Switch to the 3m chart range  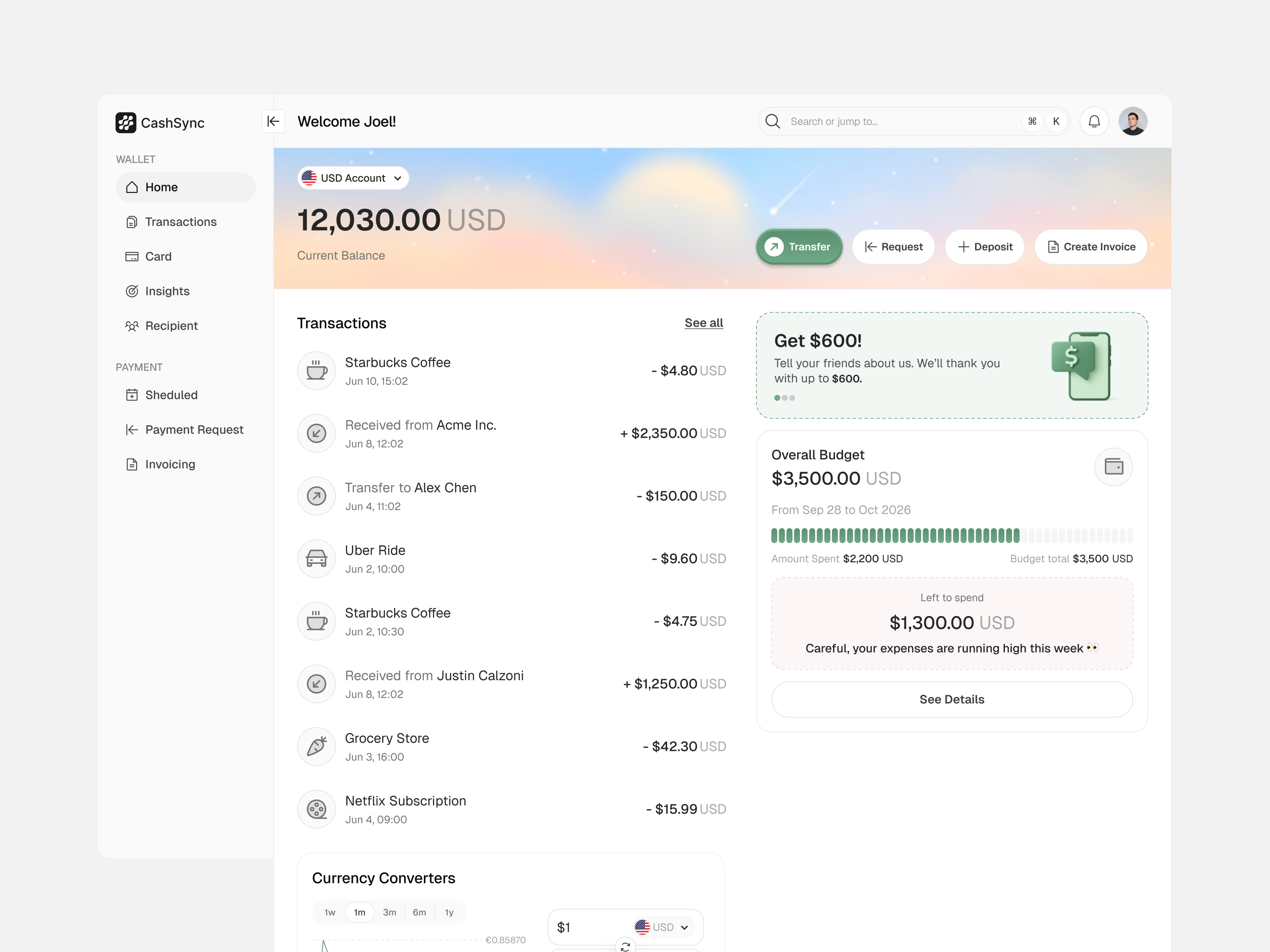(x=389, y=912)
